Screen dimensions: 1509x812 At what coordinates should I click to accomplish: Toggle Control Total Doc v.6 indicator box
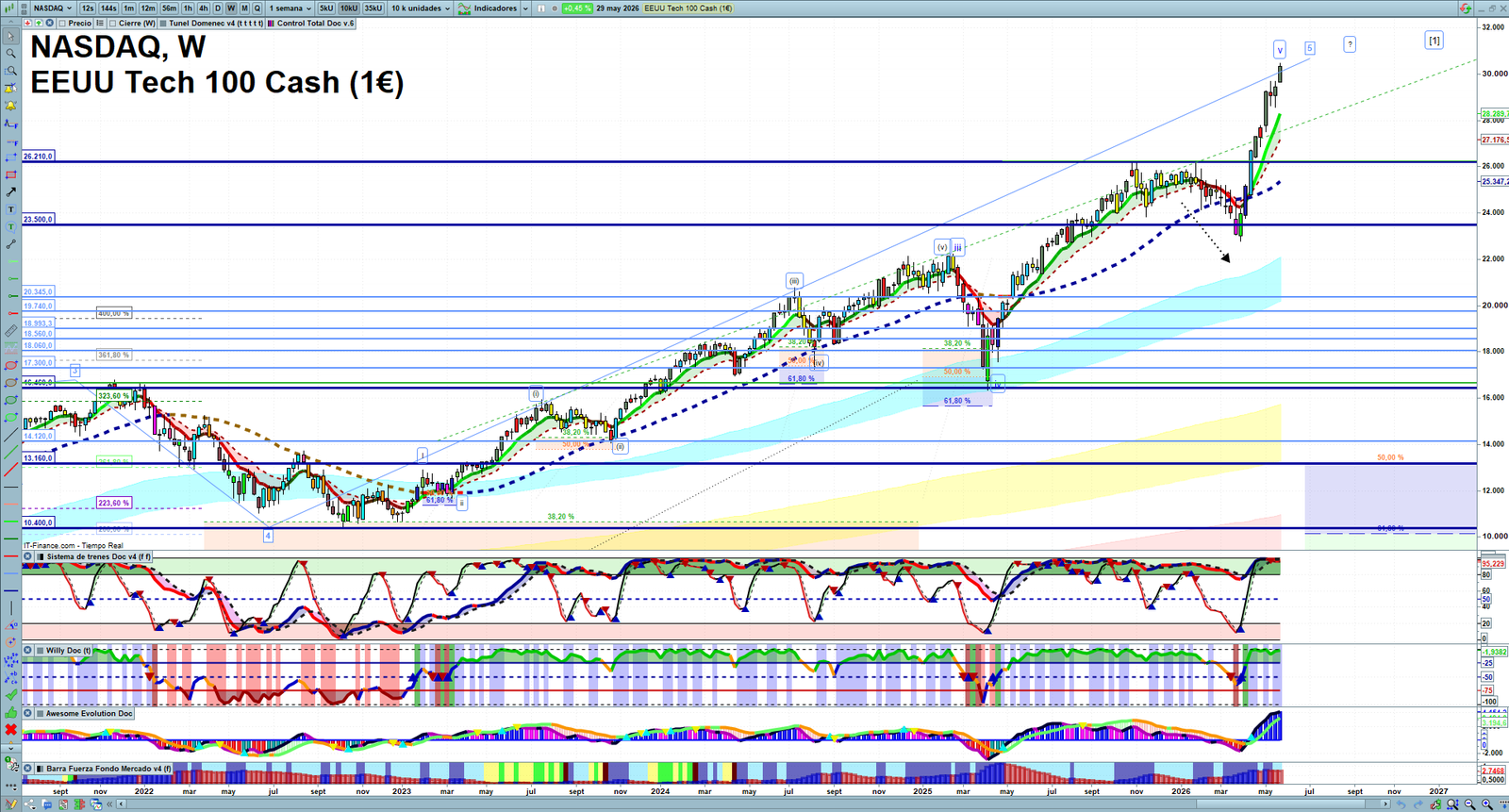[x=271, y=23]
